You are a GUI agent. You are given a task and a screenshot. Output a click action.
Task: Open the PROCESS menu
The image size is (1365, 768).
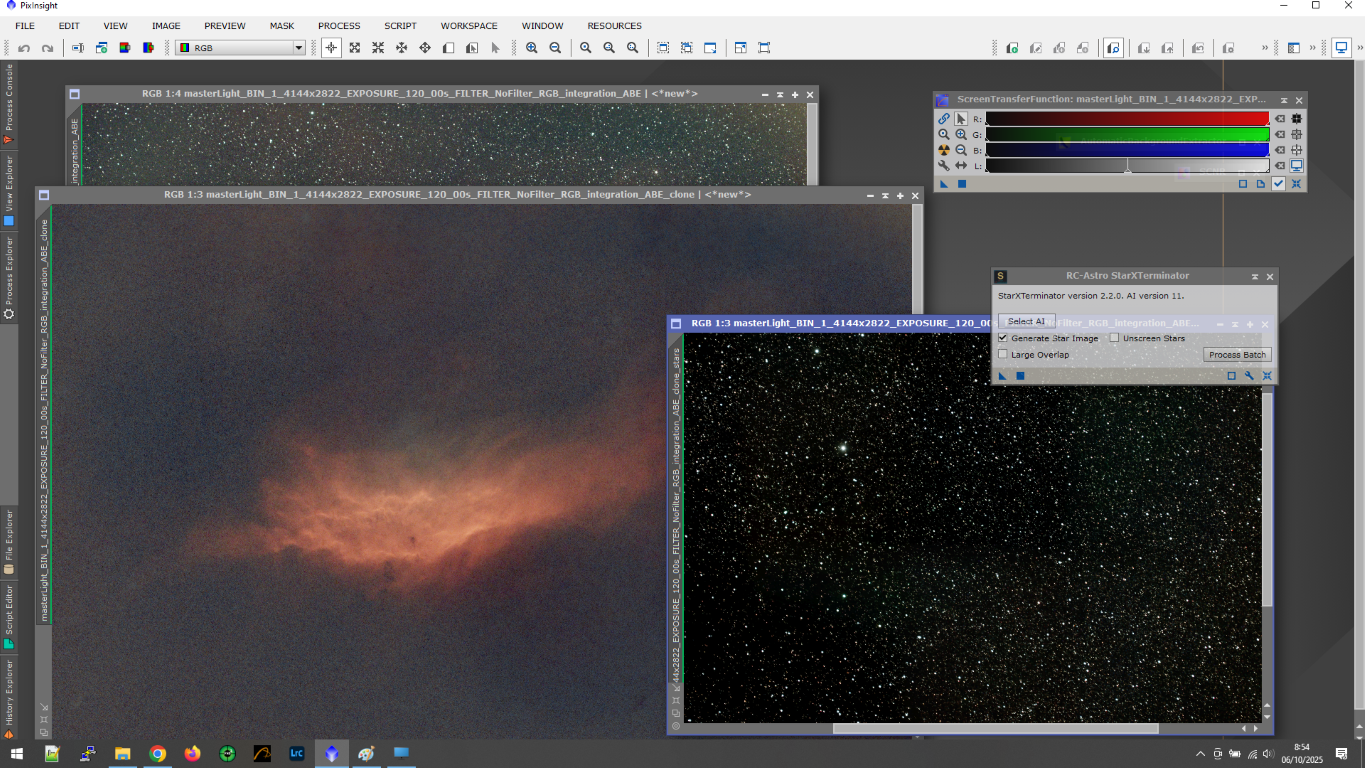[339, 26]
